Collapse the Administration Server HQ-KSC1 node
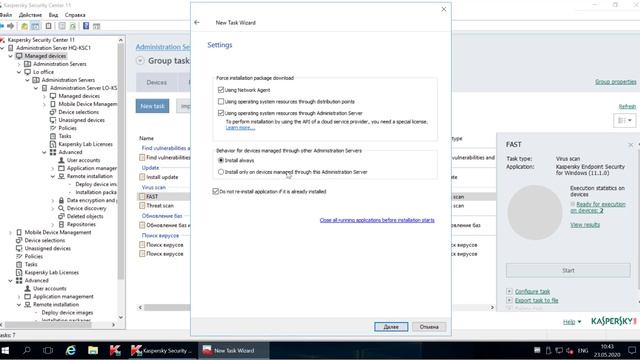Screen dimensions: 640x360 pos(3,48)
